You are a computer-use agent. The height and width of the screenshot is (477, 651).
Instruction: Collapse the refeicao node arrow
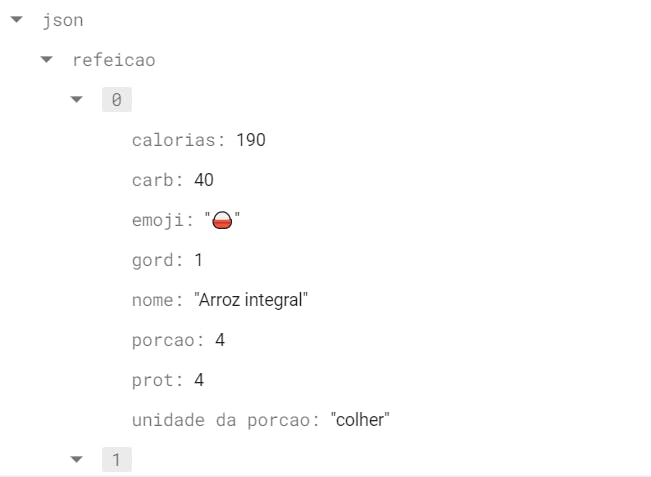click(47, 60)
